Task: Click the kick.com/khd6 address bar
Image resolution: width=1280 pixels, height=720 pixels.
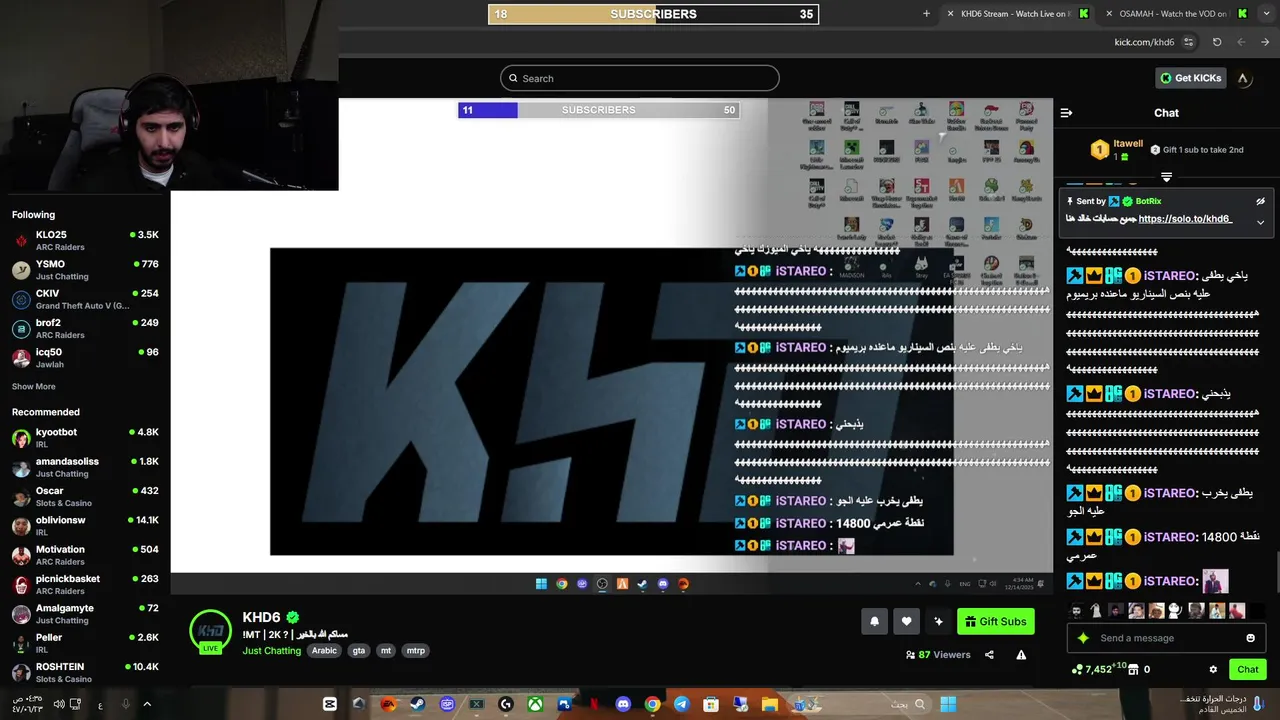Action: coord(1144,42)
